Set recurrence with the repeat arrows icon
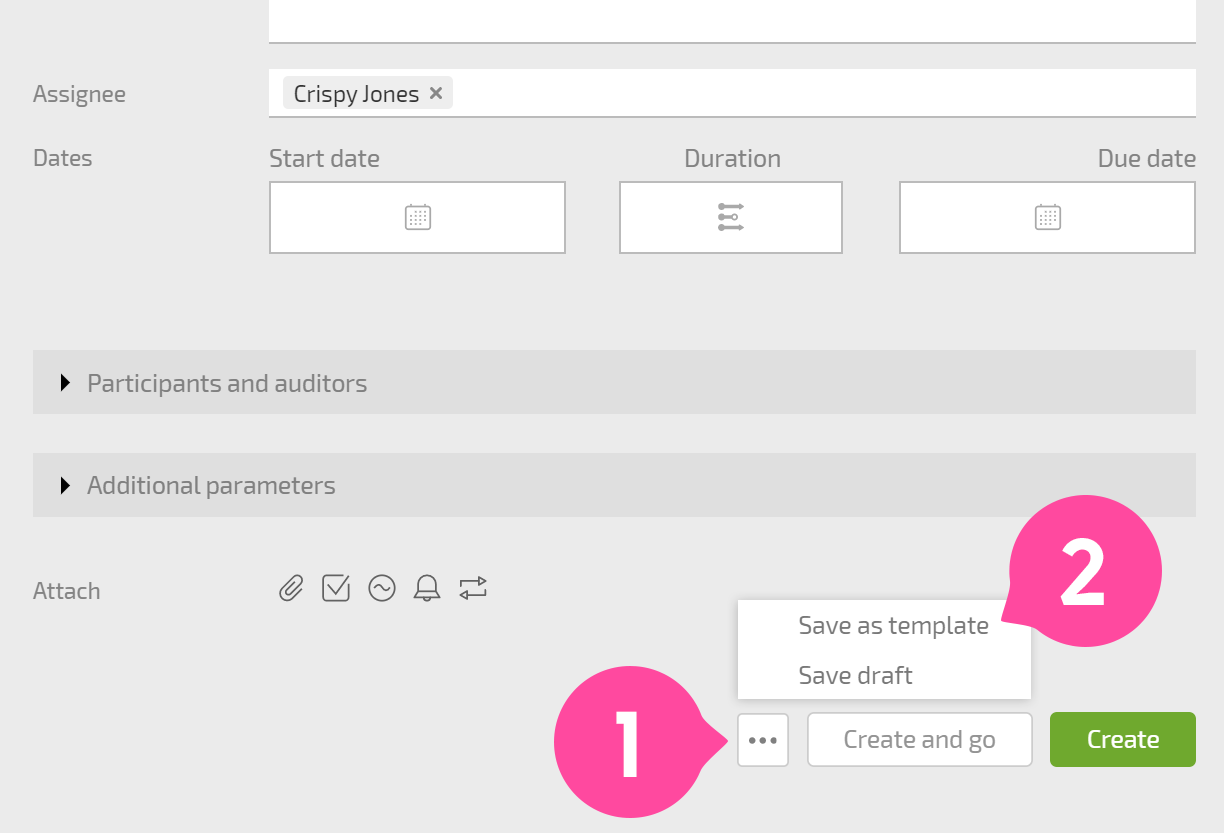 point(473,589)
